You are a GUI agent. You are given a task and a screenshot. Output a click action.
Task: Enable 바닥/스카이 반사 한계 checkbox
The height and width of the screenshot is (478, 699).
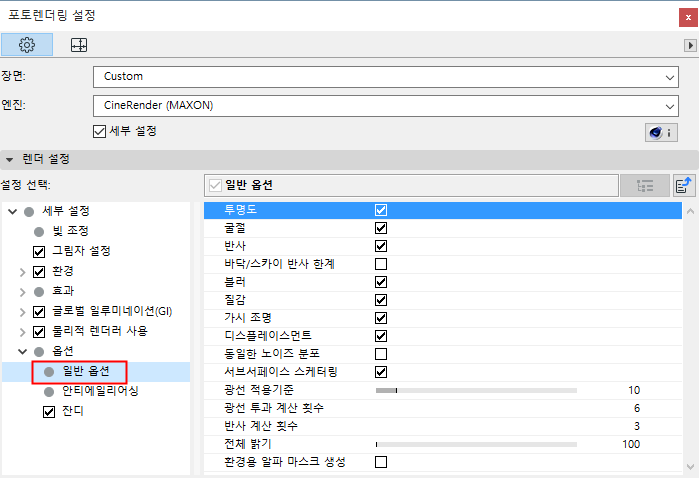tap(381, 264)
